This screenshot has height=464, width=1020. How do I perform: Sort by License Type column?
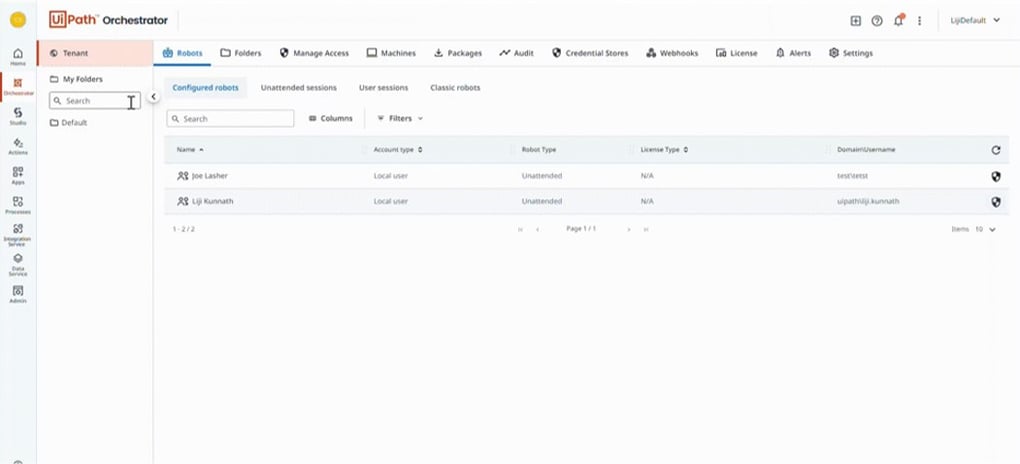point(664,150)
